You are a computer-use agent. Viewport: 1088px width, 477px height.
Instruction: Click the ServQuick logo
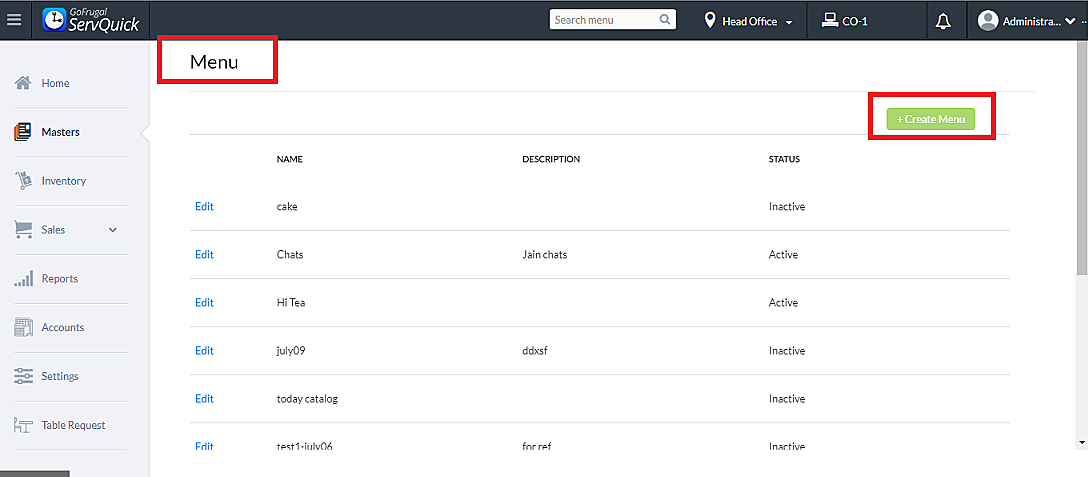coord(91,20)
